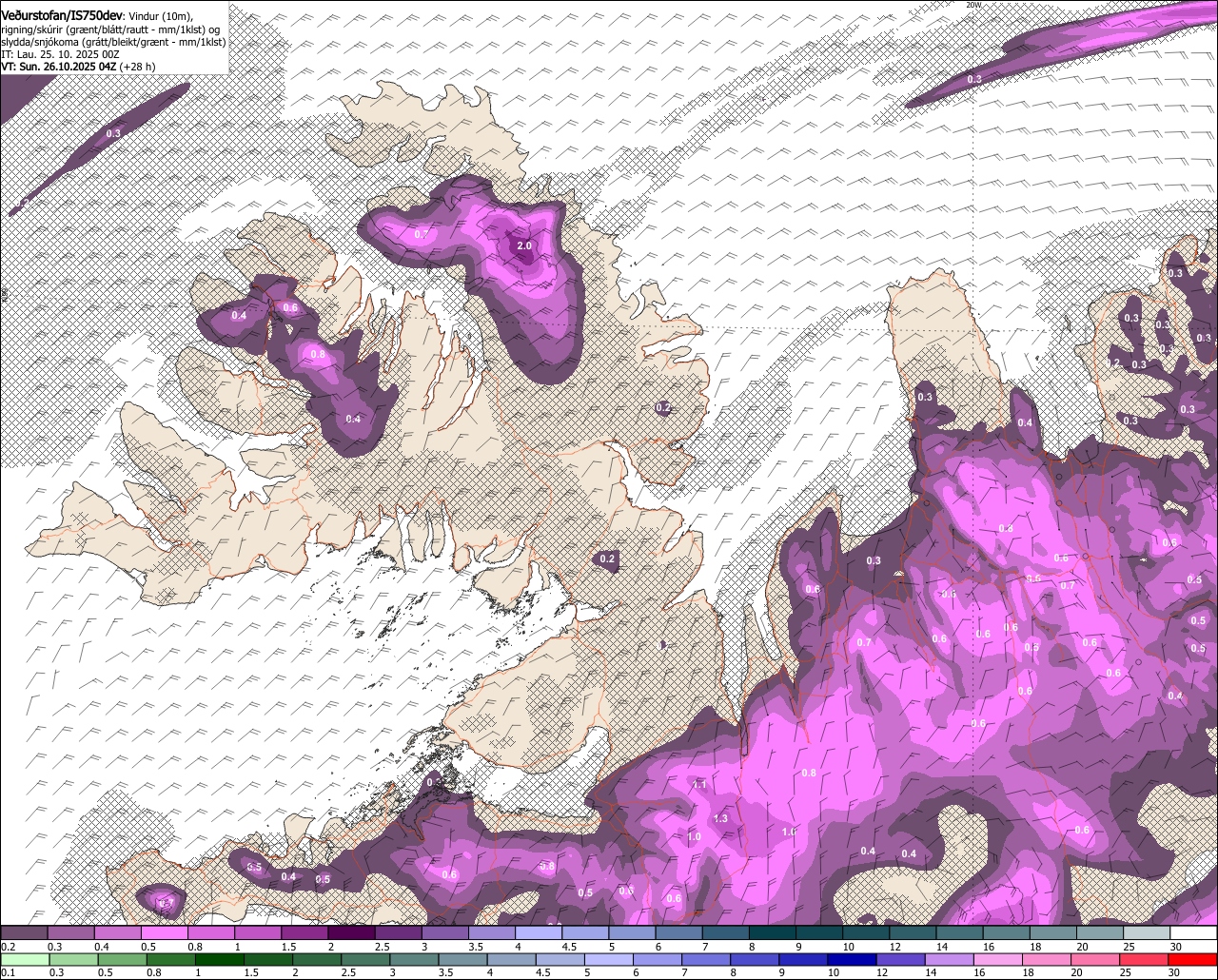
Task: Click the '0.1' label under the lower legend
Action: click(x=9, y=973)
